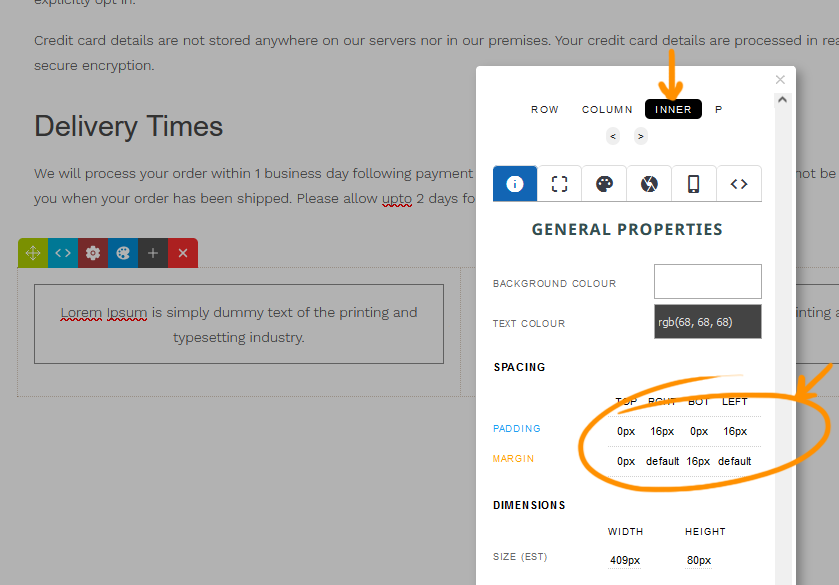Open code view from block toolbar
Screen dimensions: 839x585
pos(63,253)
